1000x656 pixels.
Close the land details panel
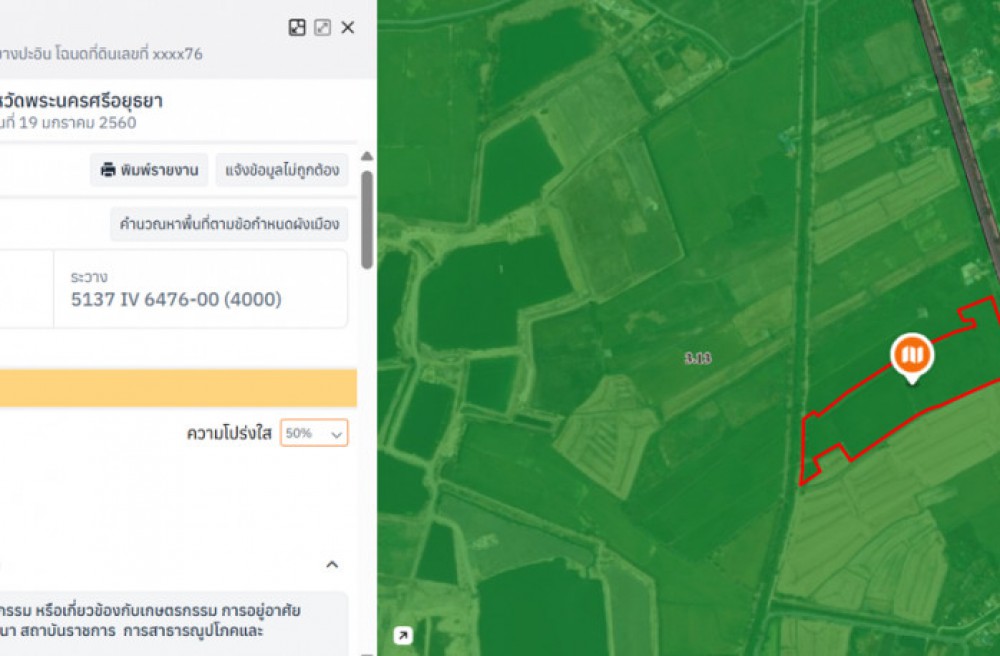pos(348,28)
